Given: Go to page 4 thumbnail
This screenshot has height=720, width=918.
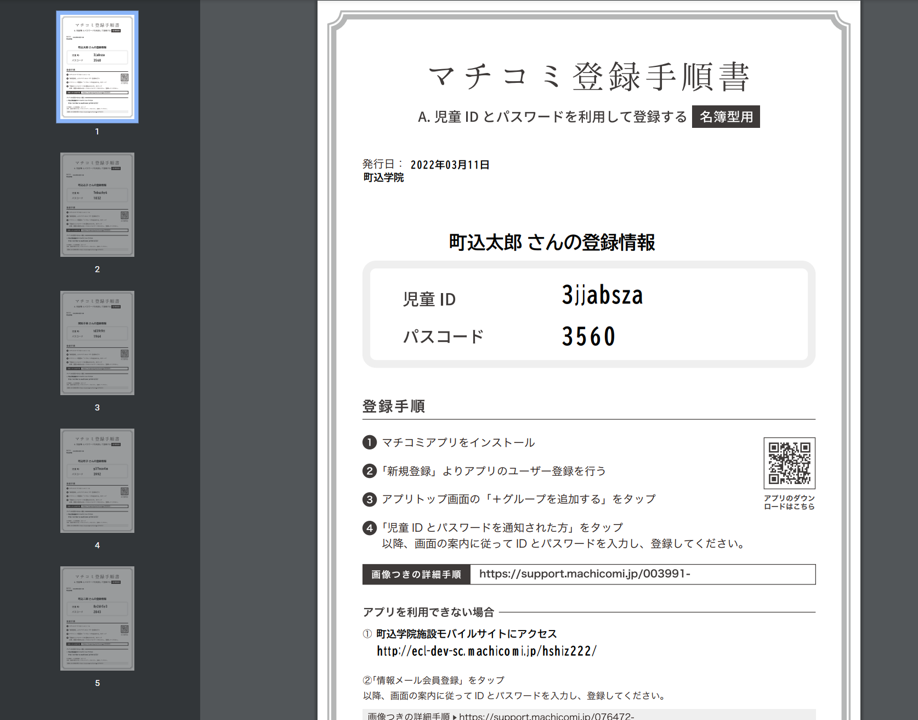Looking at the screenshot, I should pos(97,481).
